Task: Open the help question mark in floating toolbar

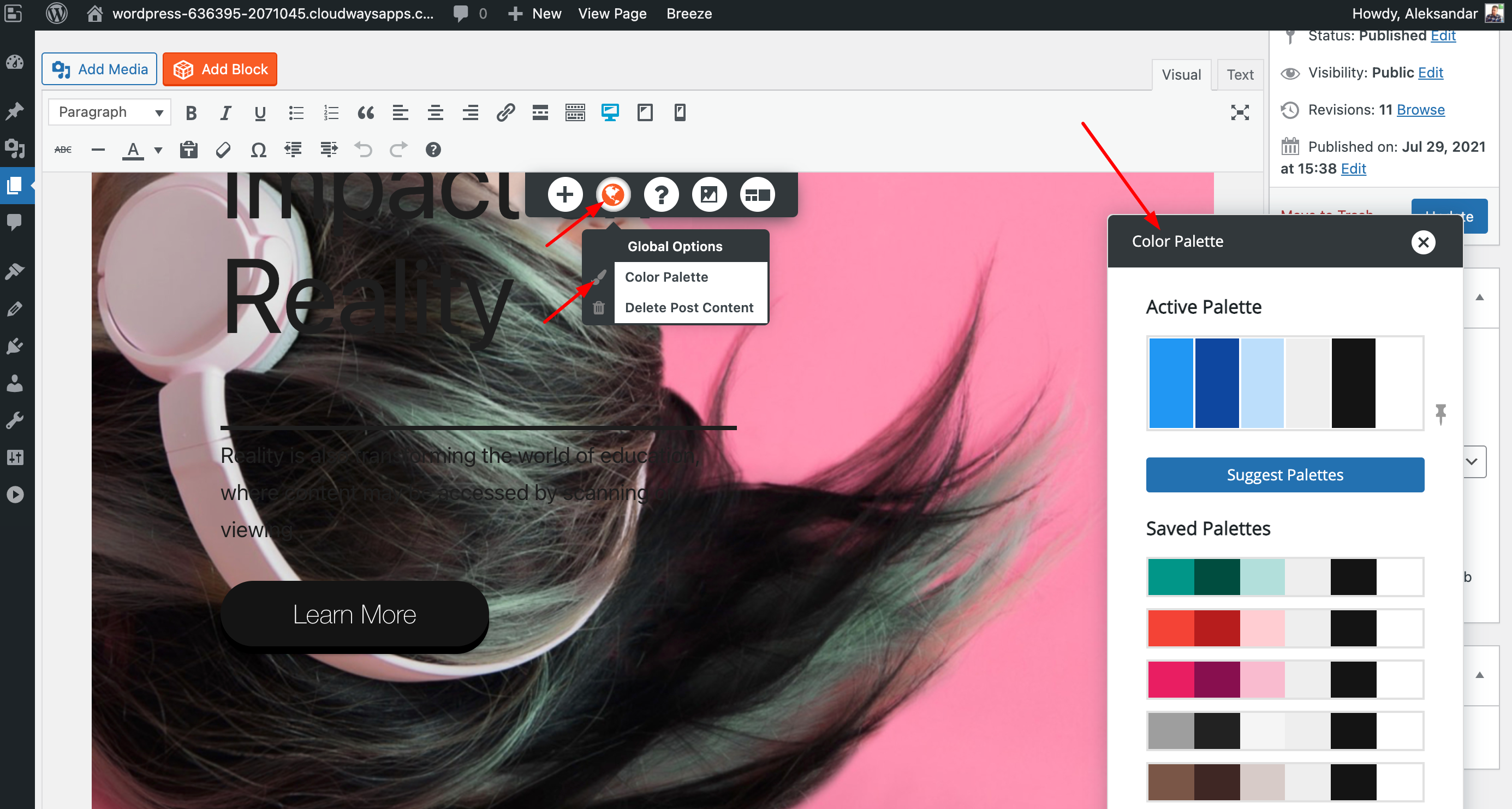Action: tap(661, 194)
